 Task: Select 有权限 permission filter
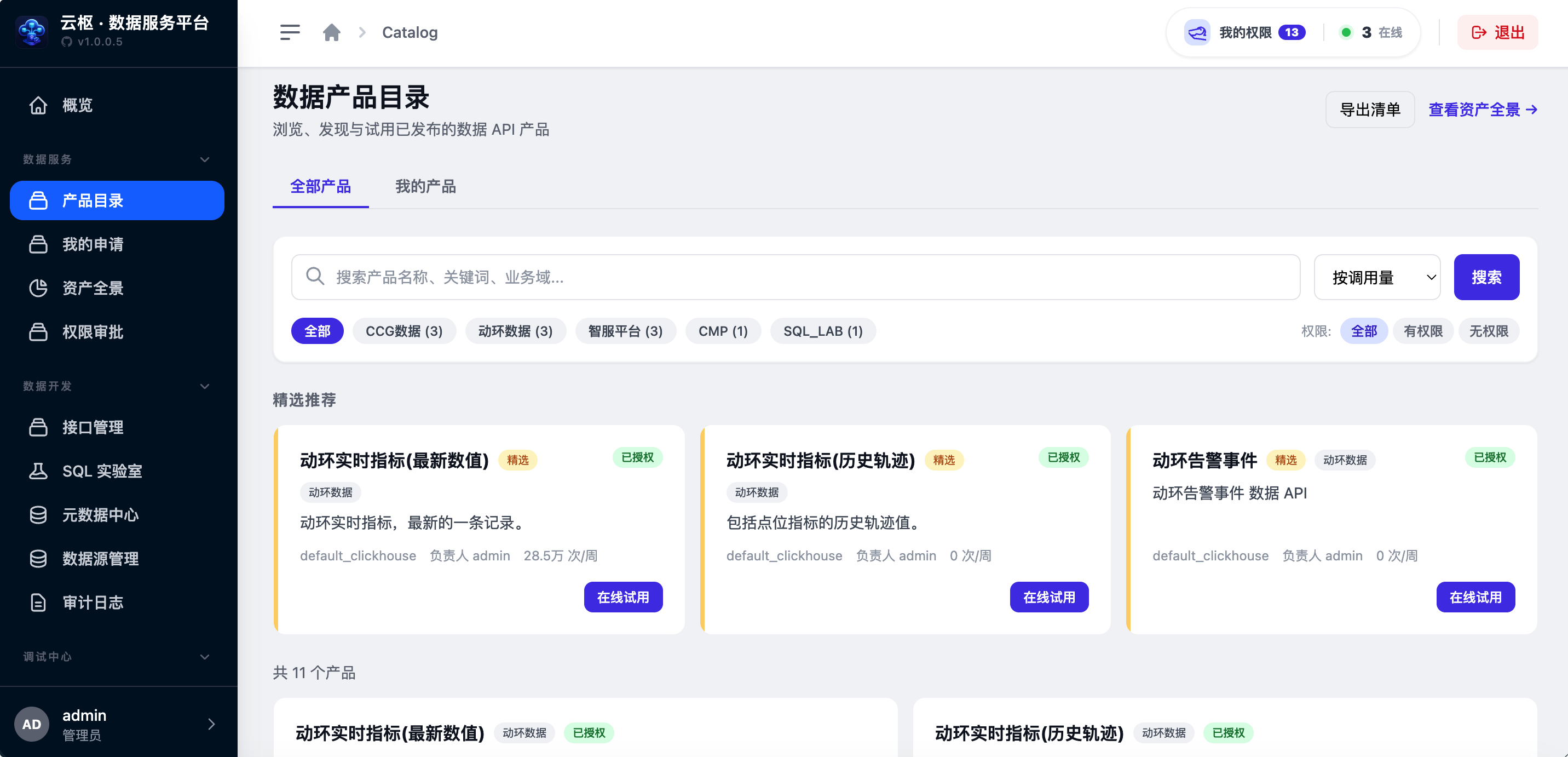(x=1422, y=331)
